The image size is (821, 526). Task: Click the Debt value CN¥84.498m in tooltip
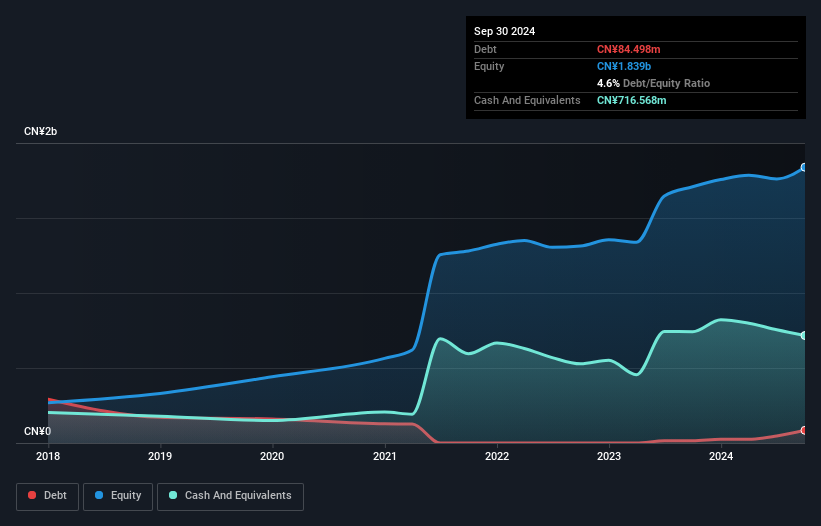(x=628, y=49)
